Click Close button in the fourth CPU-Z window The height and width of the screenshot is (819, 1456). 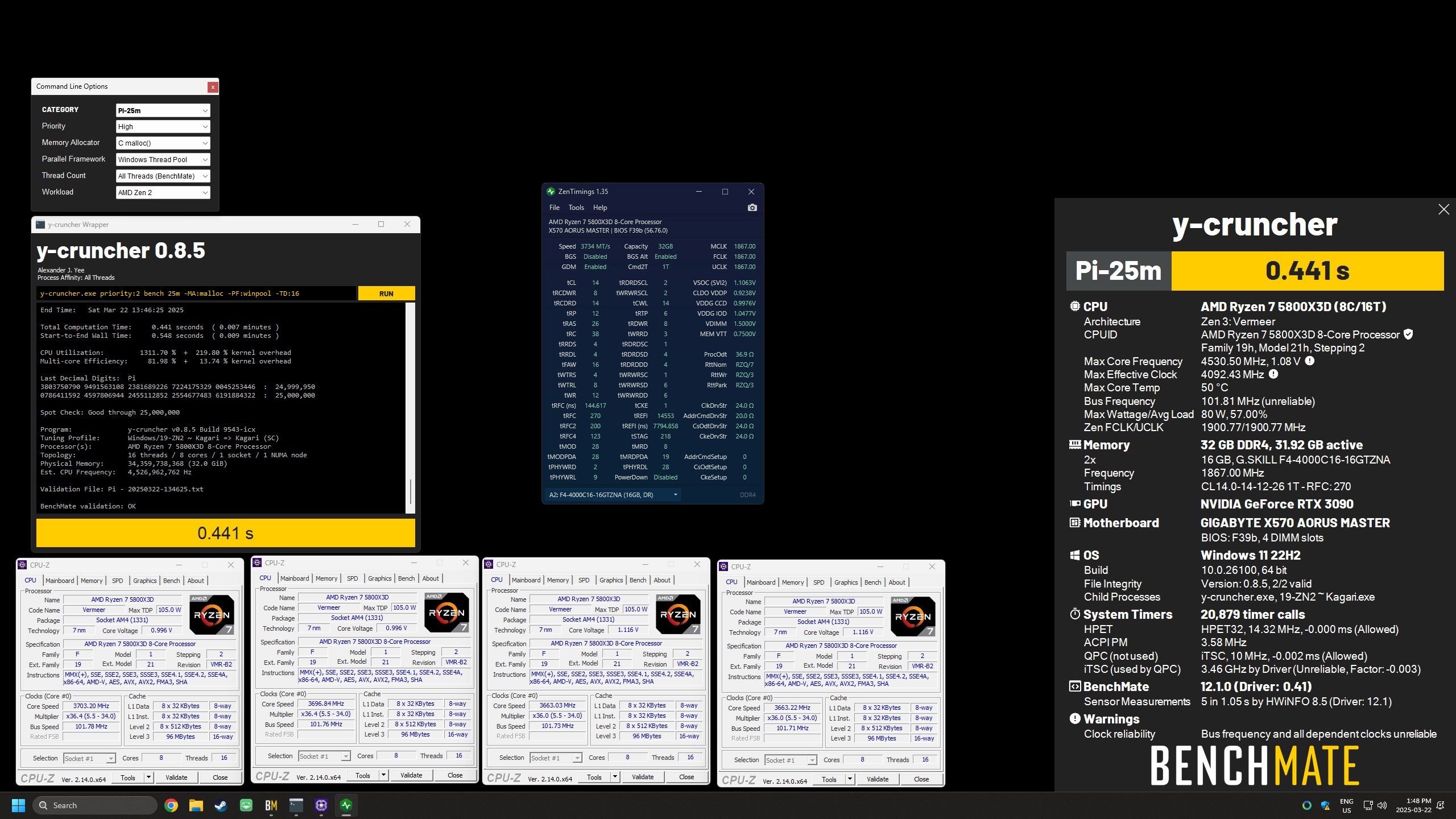point(921,779)
